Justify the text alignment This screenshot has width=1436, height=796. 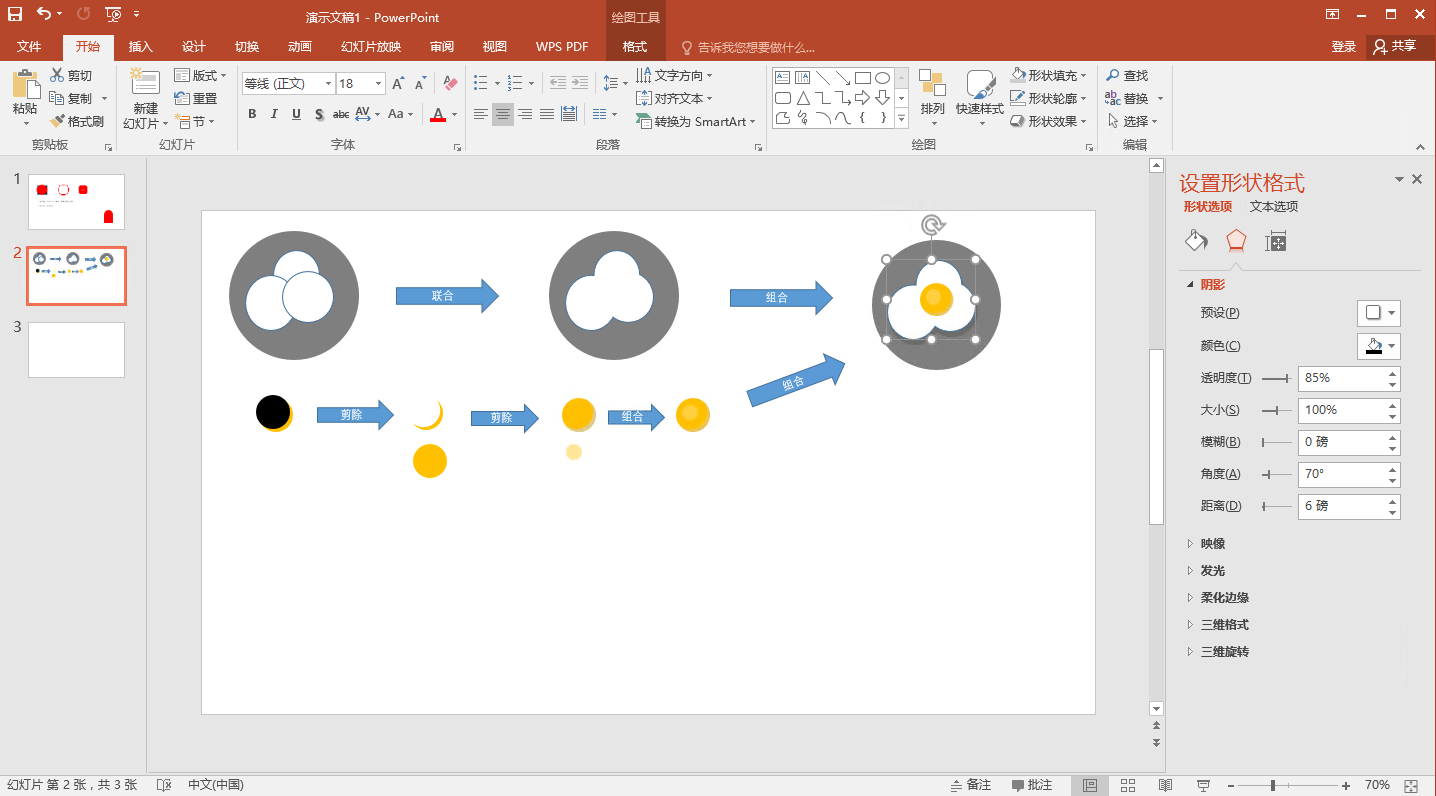547,114
